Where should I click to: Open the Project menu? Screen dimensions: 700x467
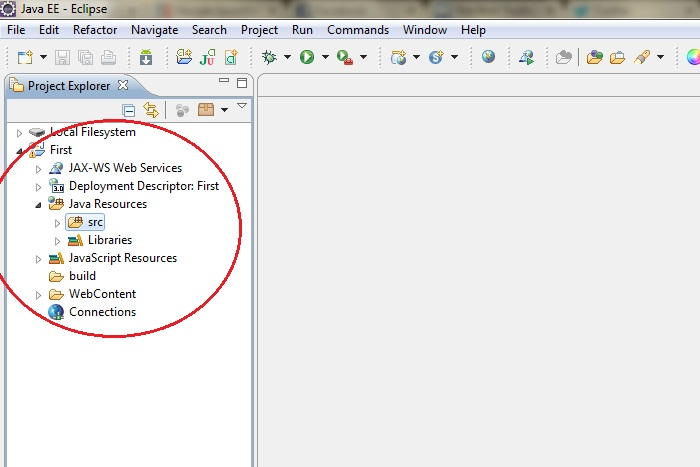pyautogui.click(x=259, y=30)
